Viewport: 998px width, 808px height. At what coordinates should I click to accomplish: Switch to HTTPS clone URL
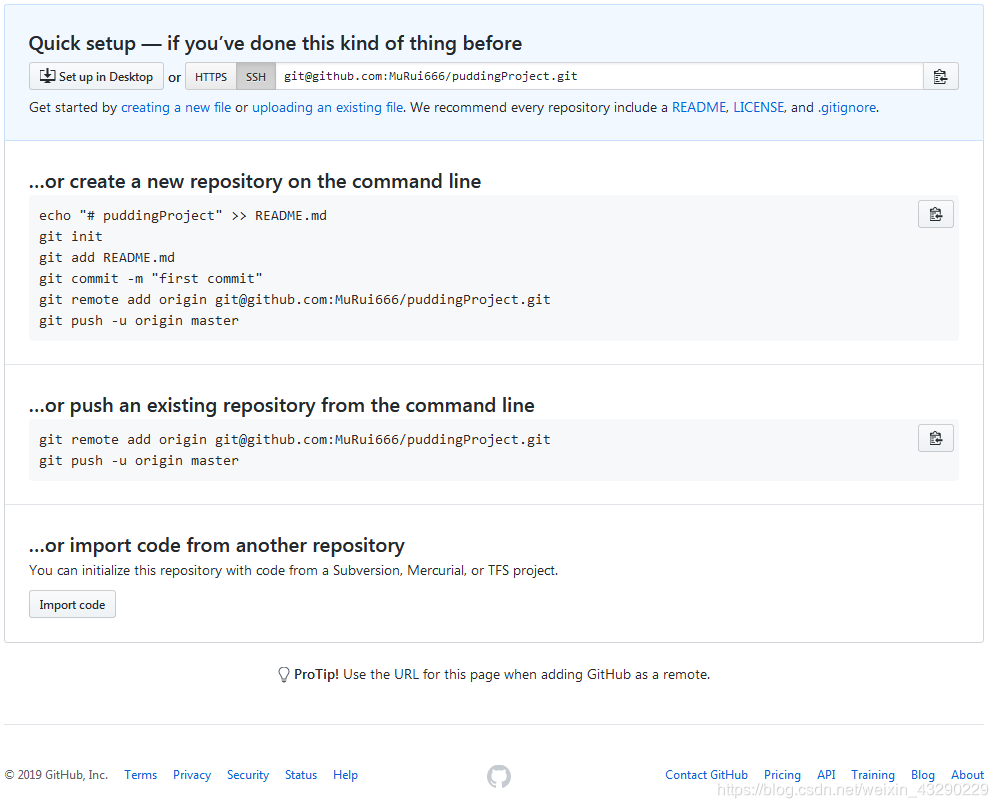(x=211, y=76)
